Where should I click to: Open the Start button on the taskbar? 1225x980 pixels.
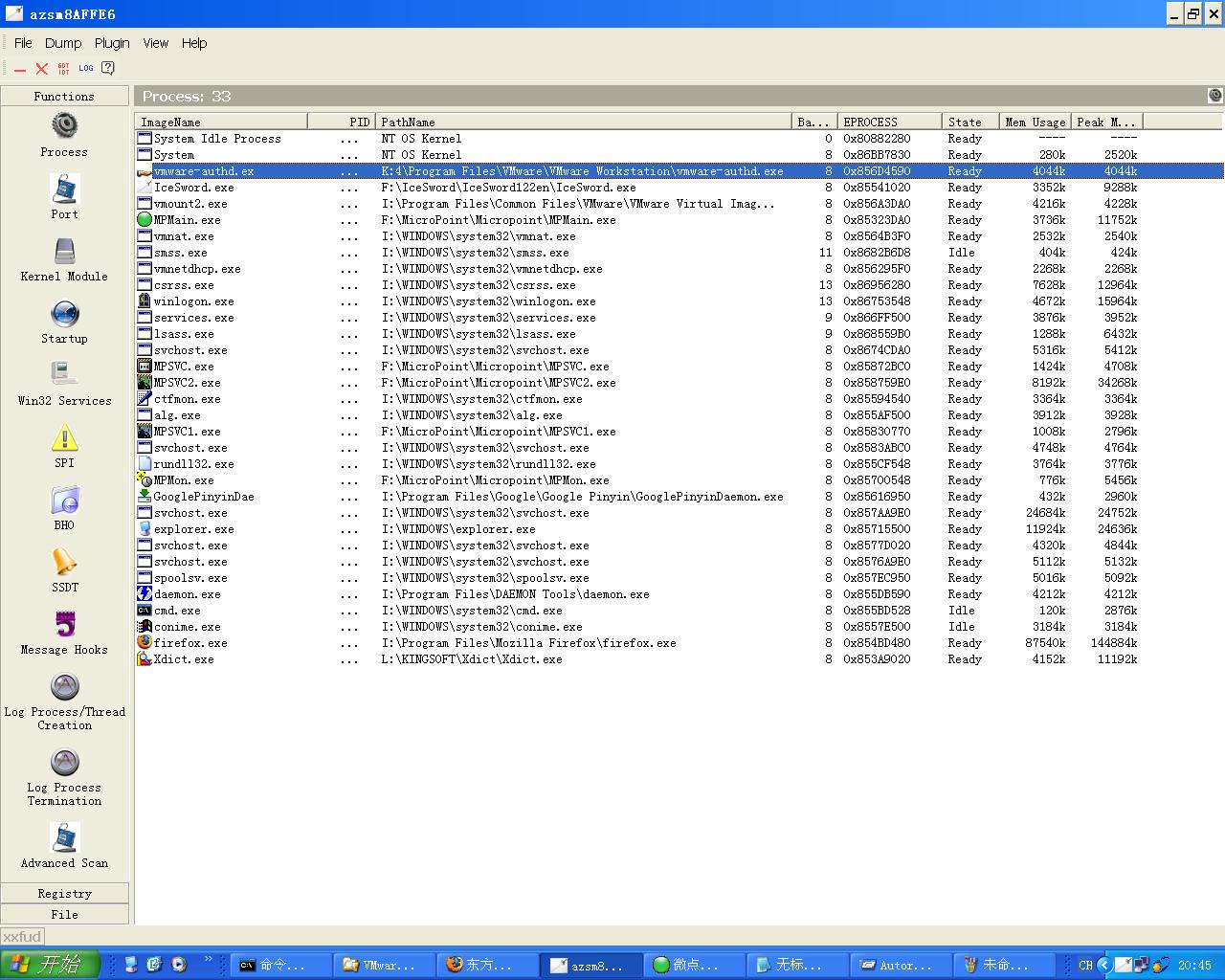point(50,965)
